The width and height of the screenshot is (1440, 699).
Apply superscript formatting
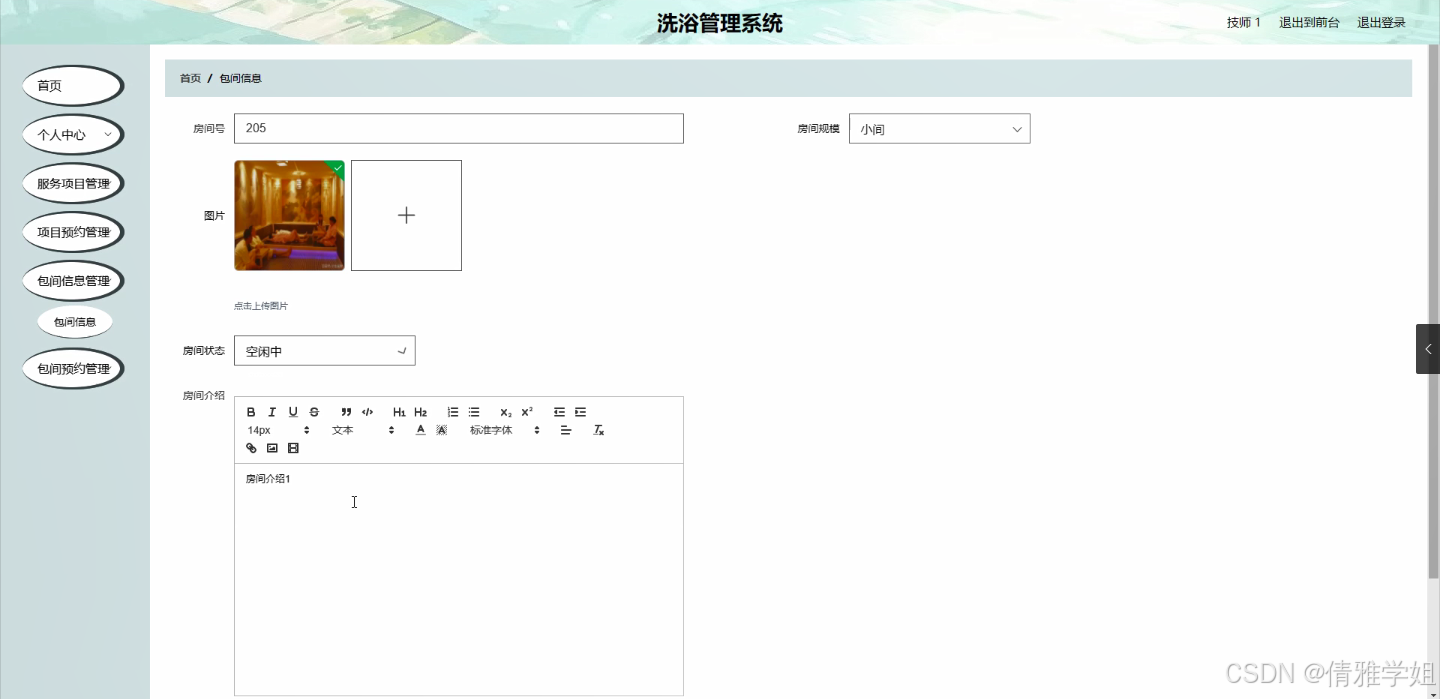527,412
